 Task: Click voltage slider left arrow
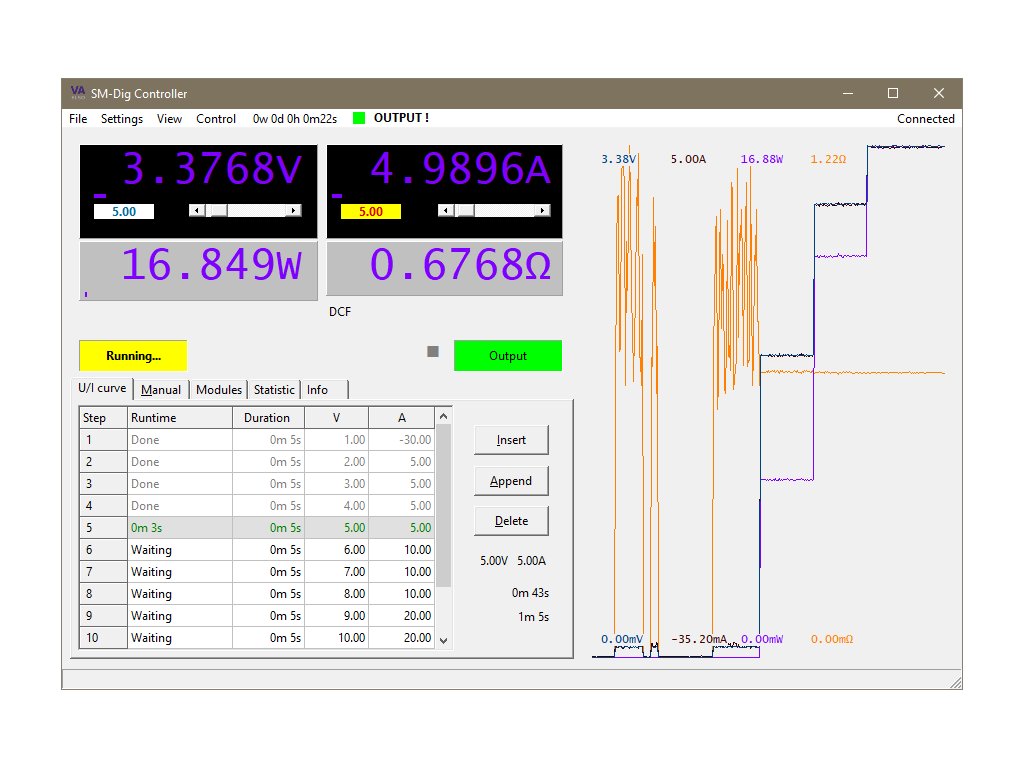pyautogui.click(x=195, y=211)
